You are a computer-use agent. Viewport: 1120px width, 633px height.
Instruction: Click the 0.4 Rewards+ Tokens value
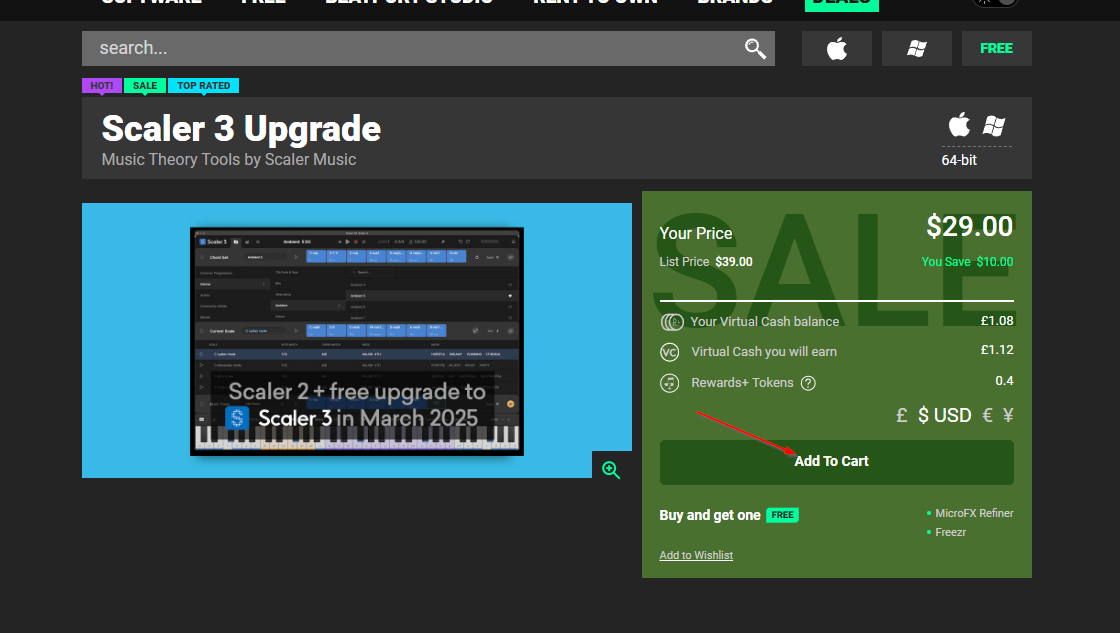coord(1004,381)
